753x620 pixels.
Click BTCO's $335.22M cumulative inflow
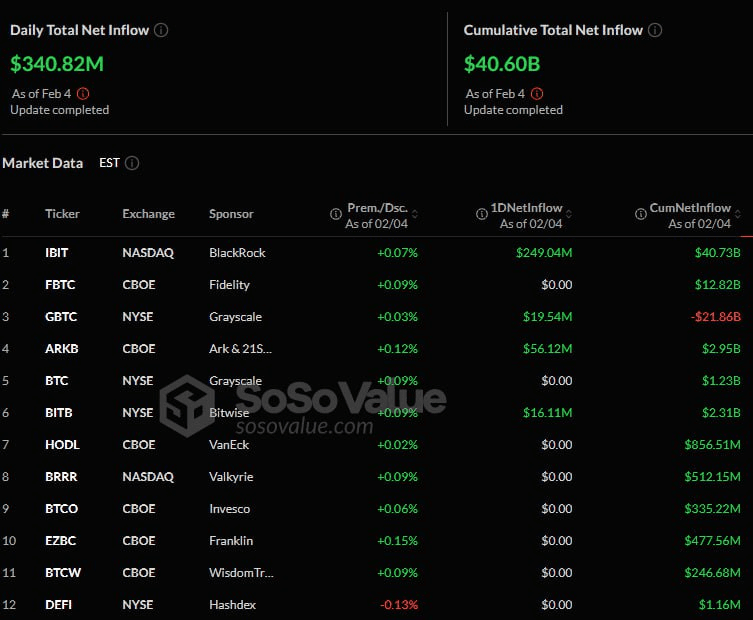coord(712,509)
